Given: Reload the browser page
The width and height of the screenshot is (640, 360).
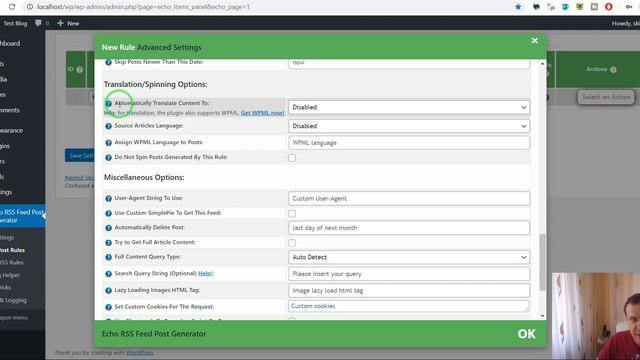Looking at the screenshot, I should point(12,7).
